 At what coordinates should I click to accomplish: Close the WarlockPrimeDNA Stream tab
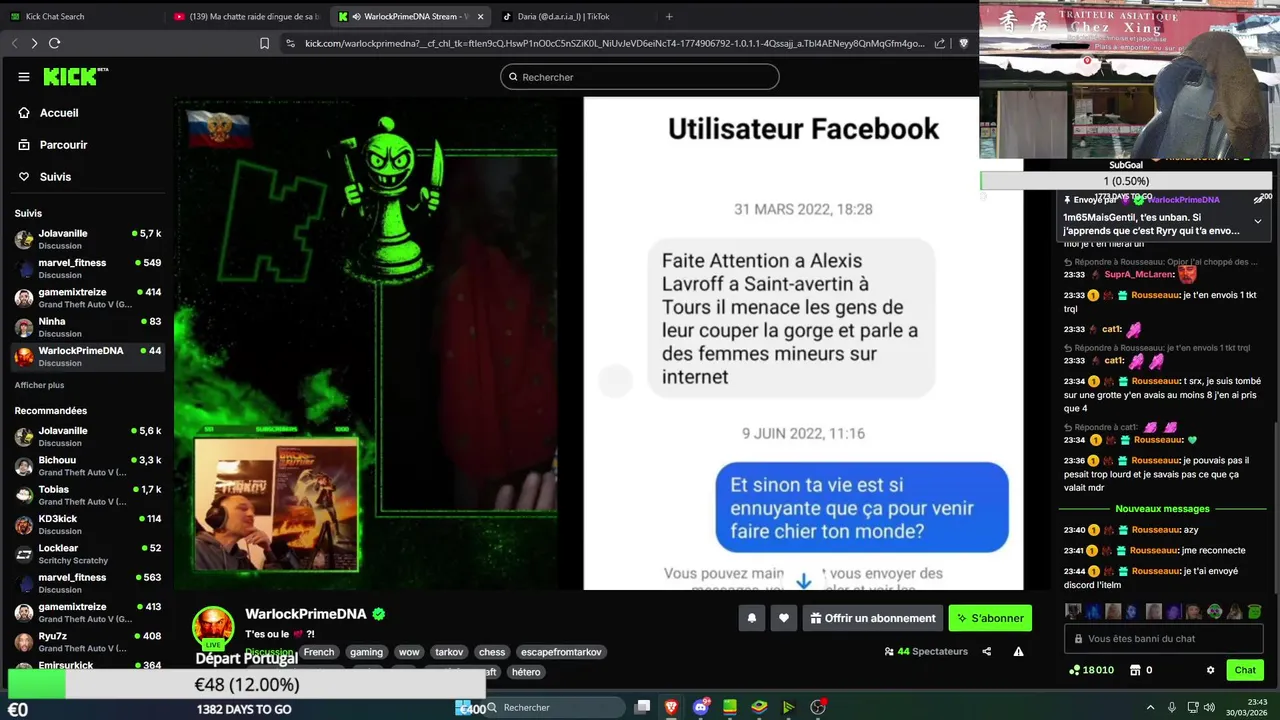[x=481, y=16]
